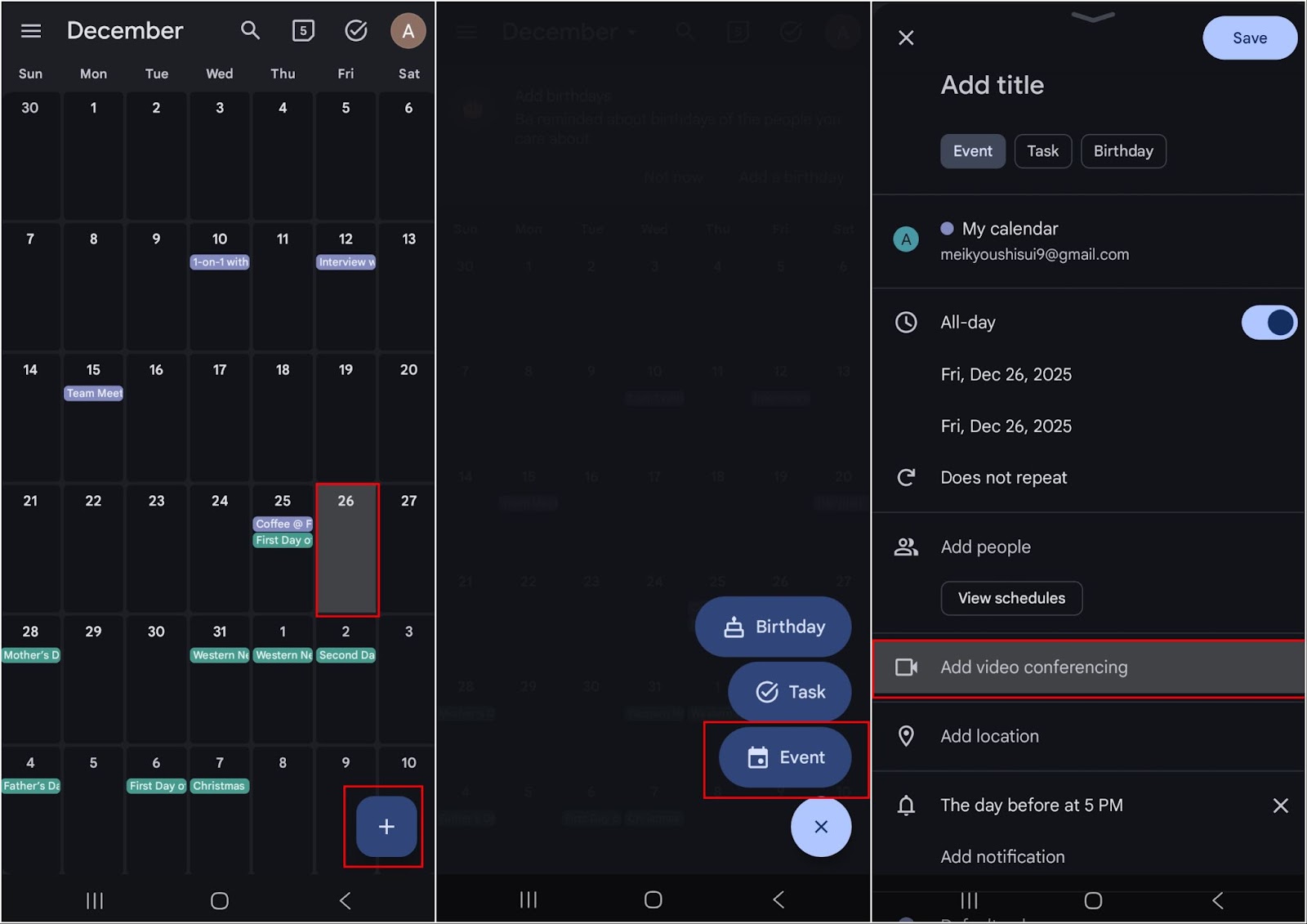Choose Event from the create menu
This screenshot has height=924, width=1307.
(x=785, y=758)
